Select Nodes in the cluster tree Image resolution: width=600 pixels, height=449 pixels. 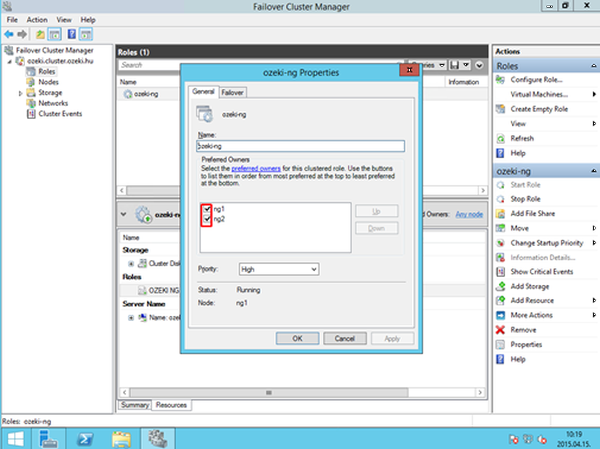(x=48, y=82)
